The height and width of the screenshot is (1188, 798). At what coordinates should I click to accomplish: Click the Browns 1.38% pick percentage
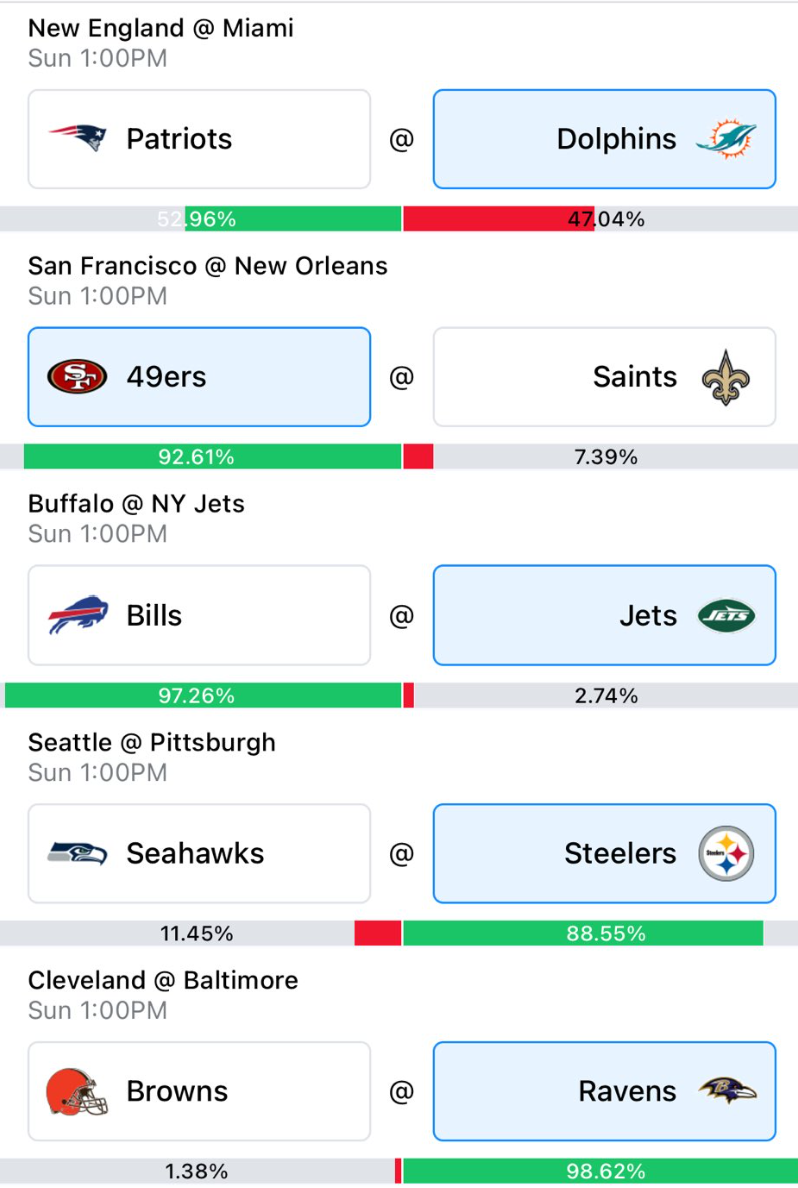tap(196, 1171)
